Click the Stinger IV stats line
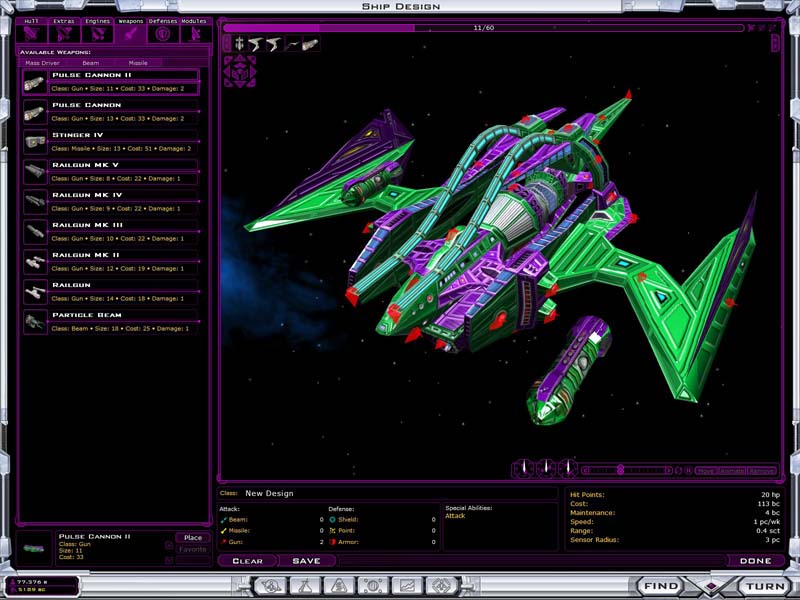Image resolution: width=800 pixels, height=600 pixels. (x=121, y=148)
